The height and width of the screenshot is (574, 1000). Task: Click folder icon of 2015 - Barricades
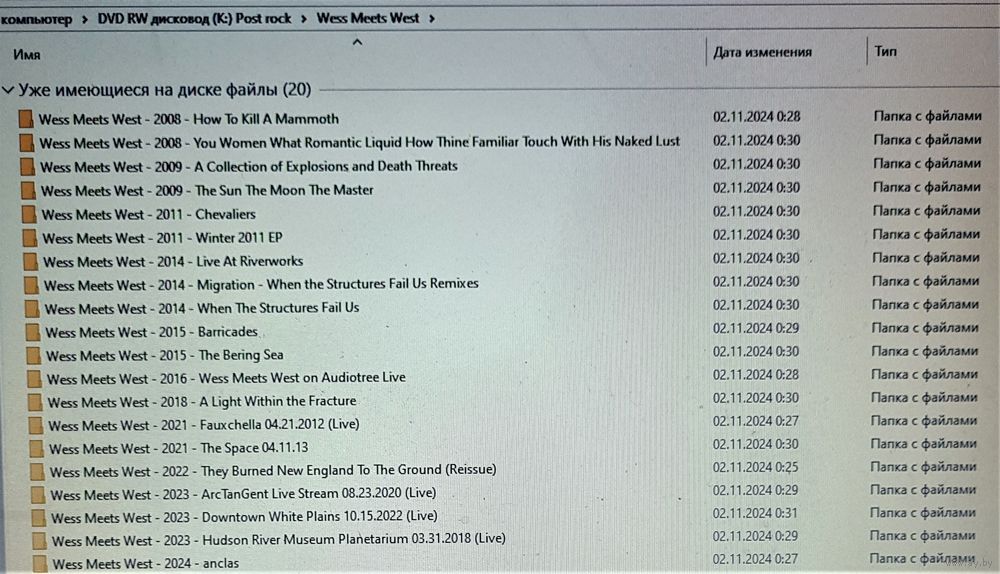[x=33, y=332]
